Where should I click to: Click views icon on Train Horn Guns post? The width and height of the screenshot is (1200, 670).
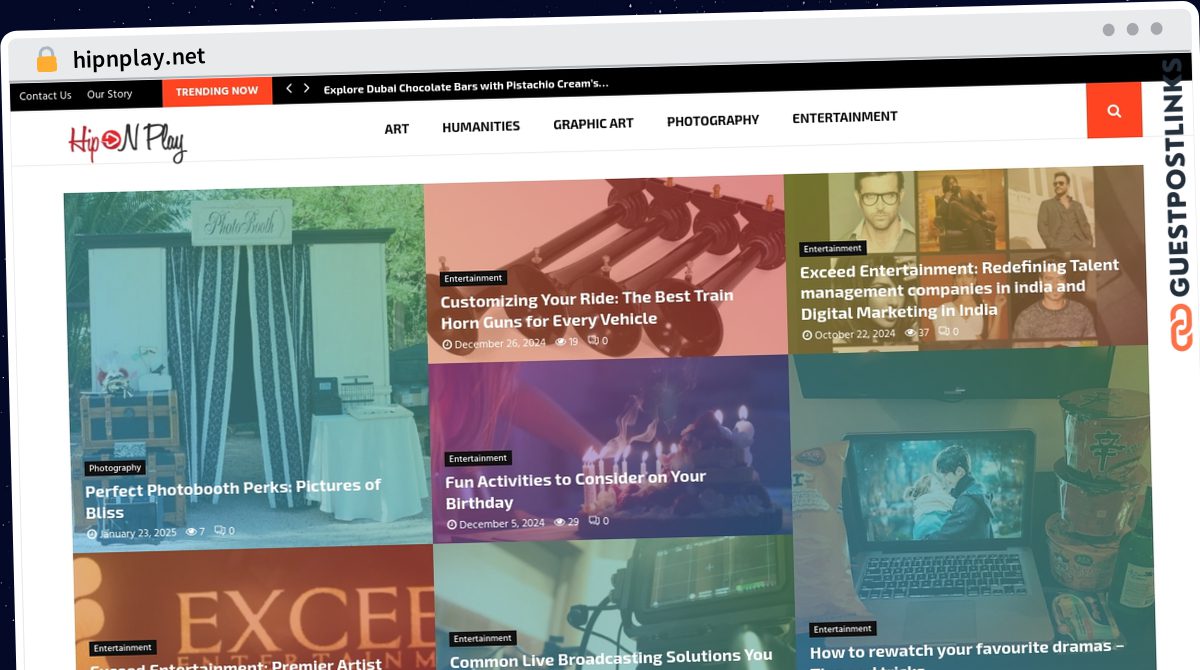(x=560, y=341)
